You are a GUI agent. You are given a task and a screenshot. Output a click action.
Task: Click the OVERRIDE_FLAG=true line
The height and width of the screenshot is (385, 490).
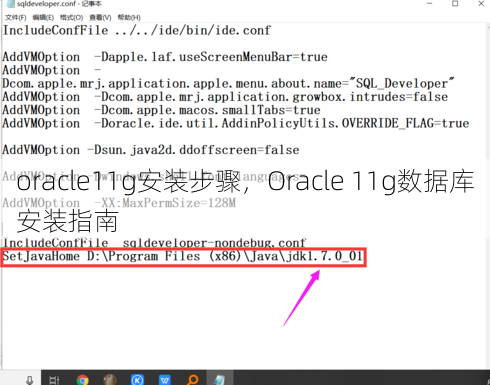[236, 124]
